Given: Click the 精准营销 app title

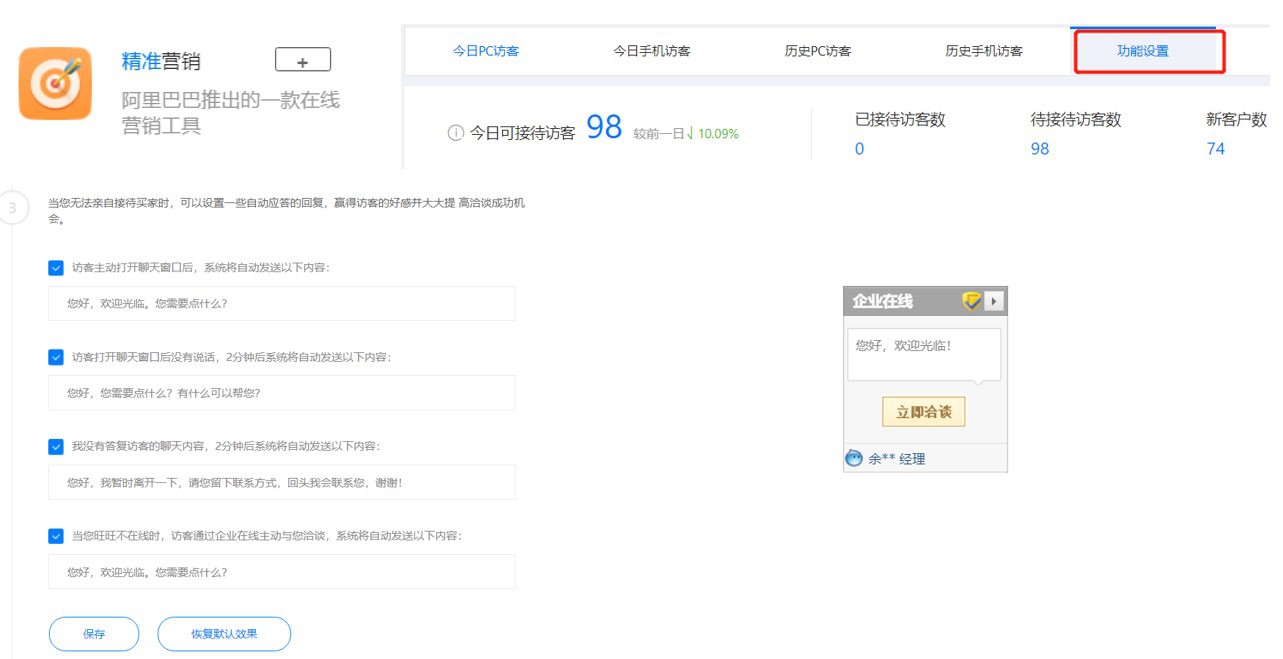Looking at the screenshot, I should coord(161,61).
